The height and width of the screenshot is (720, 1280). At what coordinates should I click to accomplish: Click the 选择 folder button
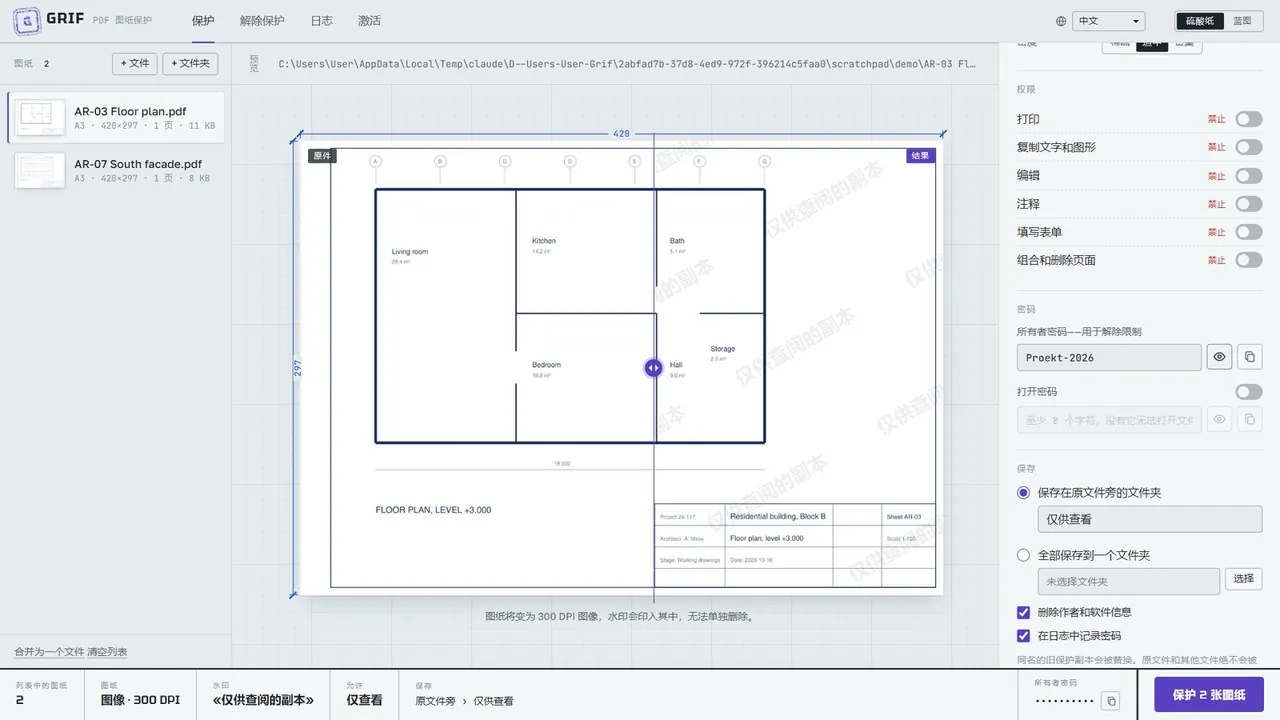(x=1244, y=580)
